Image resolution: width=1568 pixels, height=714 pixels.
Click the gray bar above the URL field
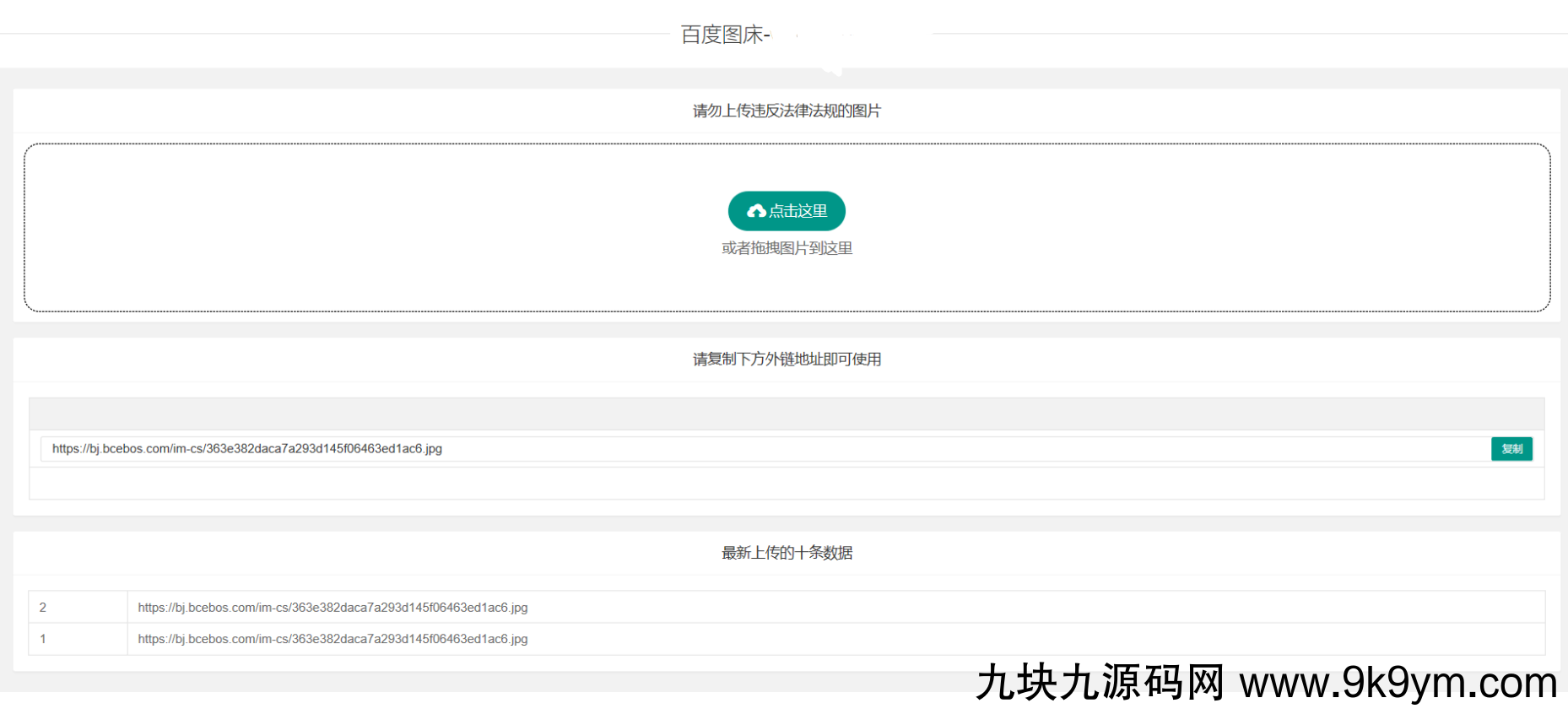click(787, 414)
